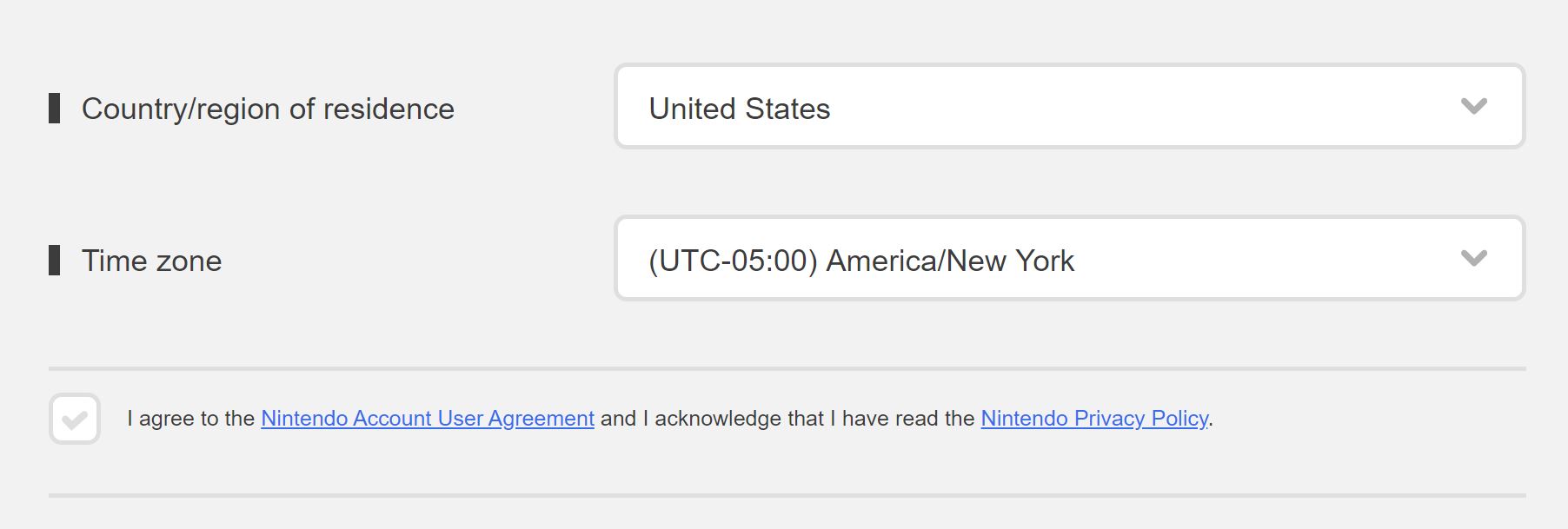
Task: Click the chevron arrow in the time zone dropdown
Action: click(1473, 259)
